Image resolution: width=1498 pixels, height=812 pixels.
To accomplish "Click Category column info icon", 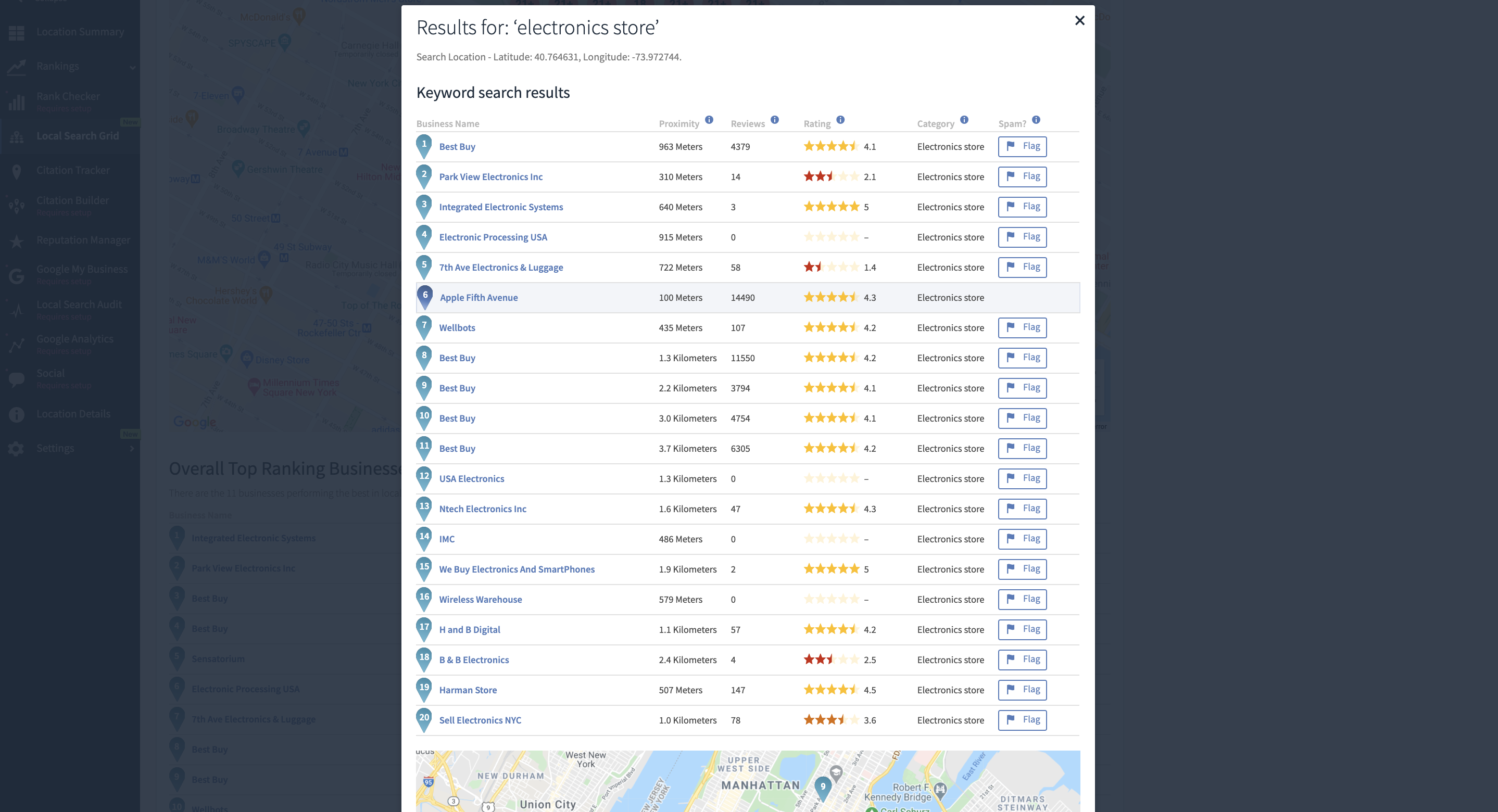I will (x=964, y=120).
